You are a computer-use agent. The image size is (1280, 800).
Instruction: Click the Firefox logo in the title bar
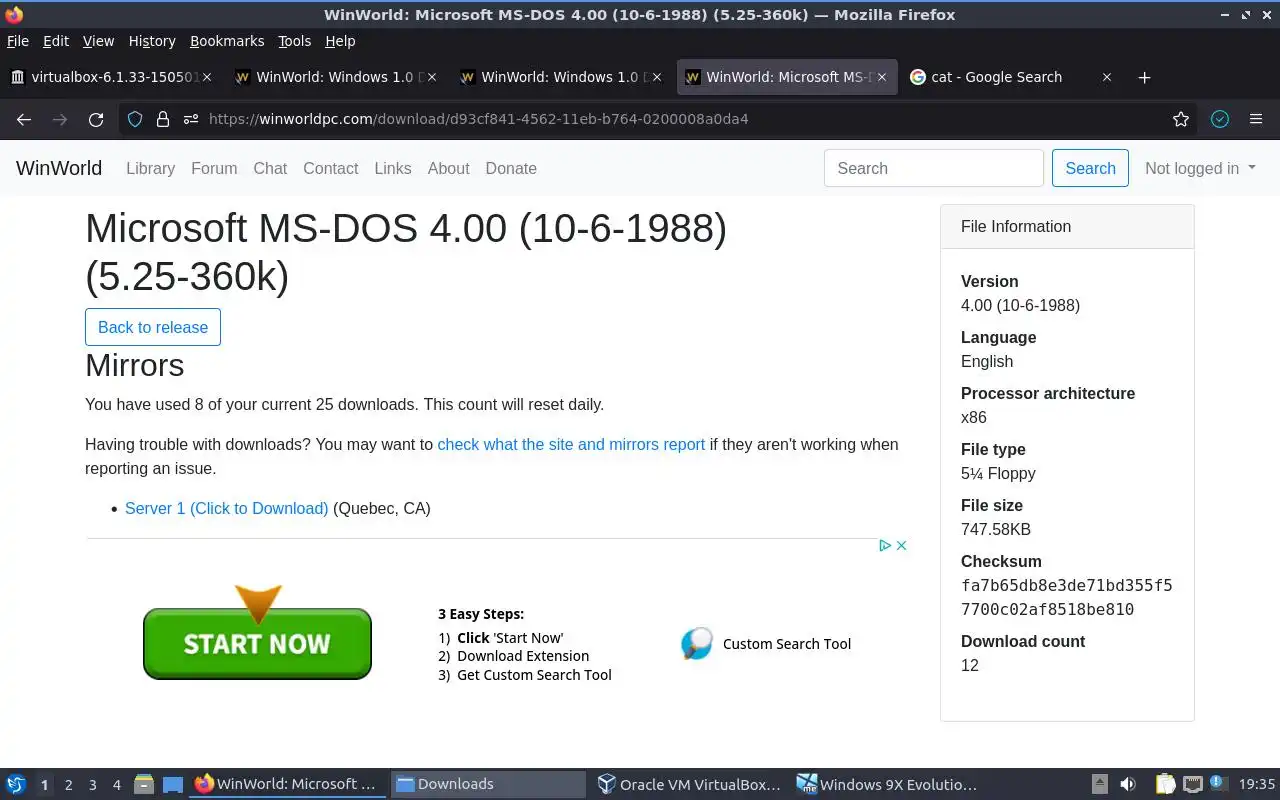[x=13, y=14]
